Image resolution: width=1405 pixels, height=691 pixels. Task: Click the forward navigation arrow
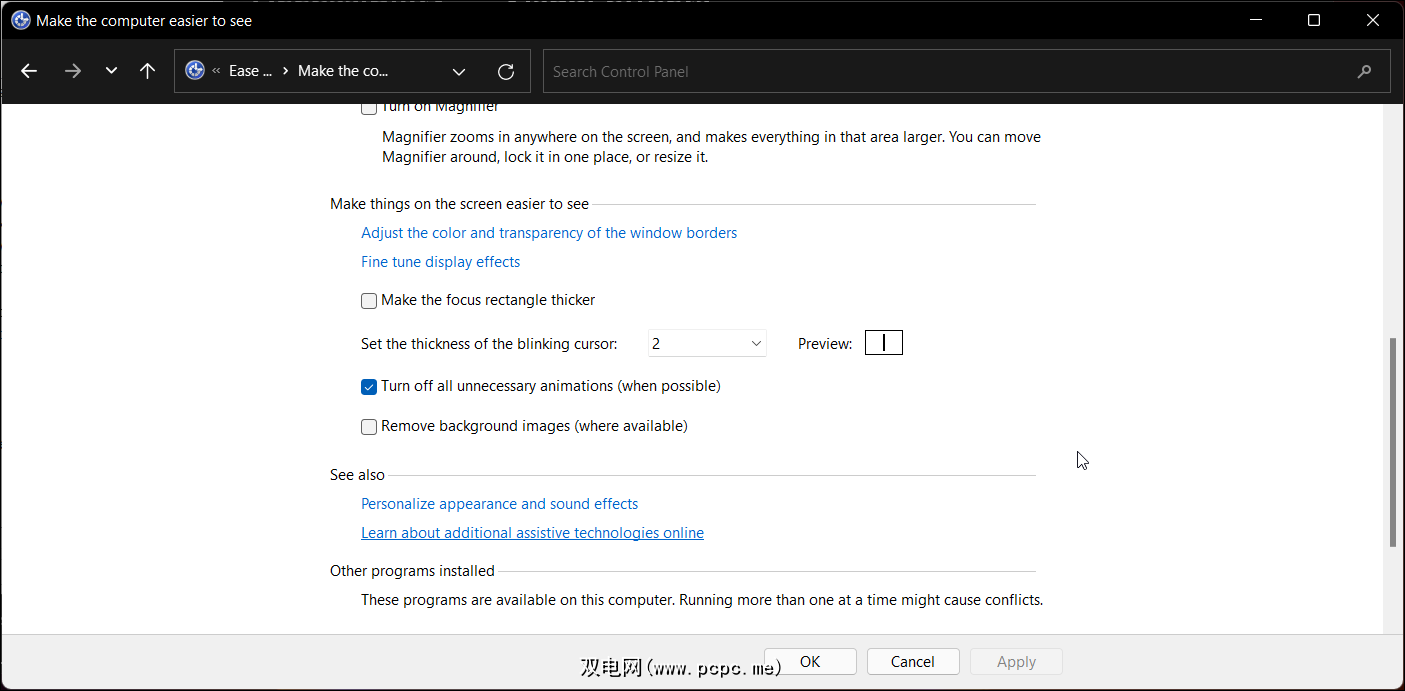pyautogui.click(x=72, y=71)
